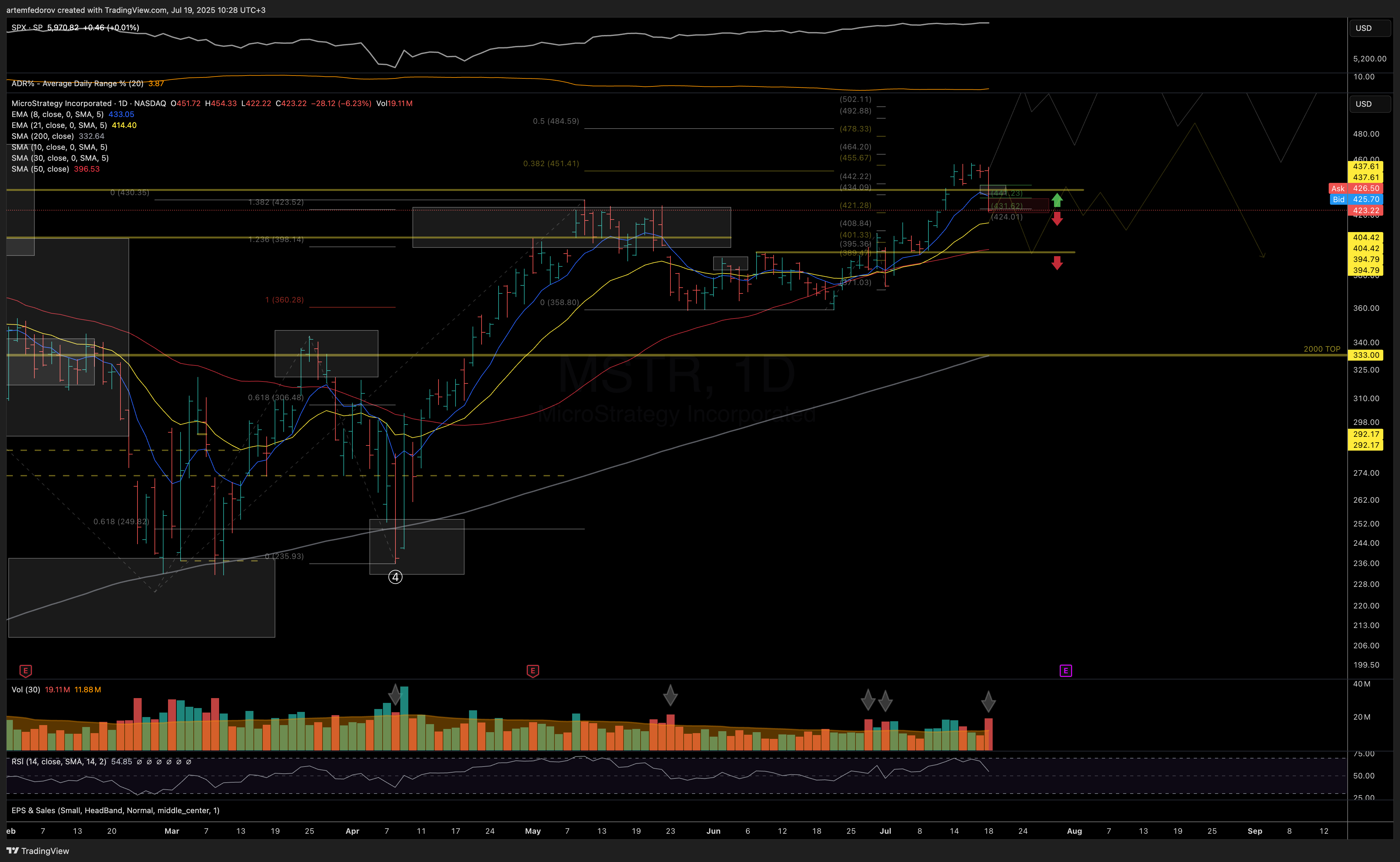This screenshot has width=1400, height=862.
Task: Select the SMA (10, close) indicator legend
Action: coord(59,147)
